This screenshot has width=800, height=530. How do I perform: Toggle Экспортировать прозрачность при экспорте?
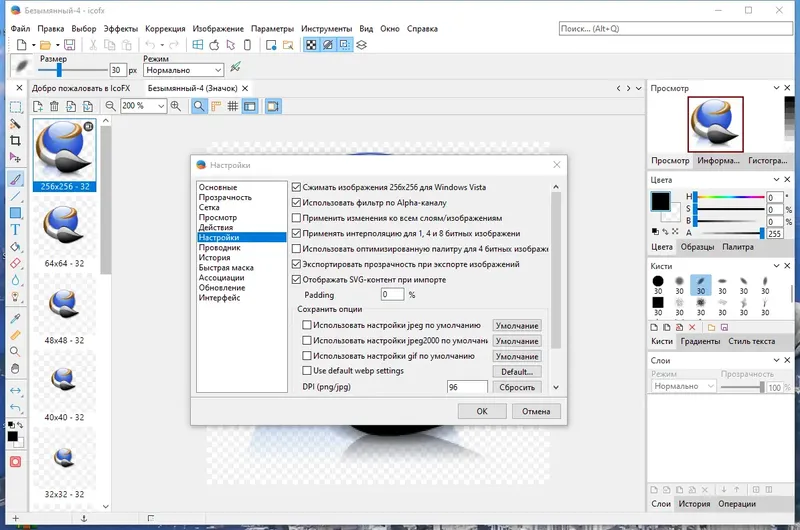pyautogui.click(x=296, y=264)
